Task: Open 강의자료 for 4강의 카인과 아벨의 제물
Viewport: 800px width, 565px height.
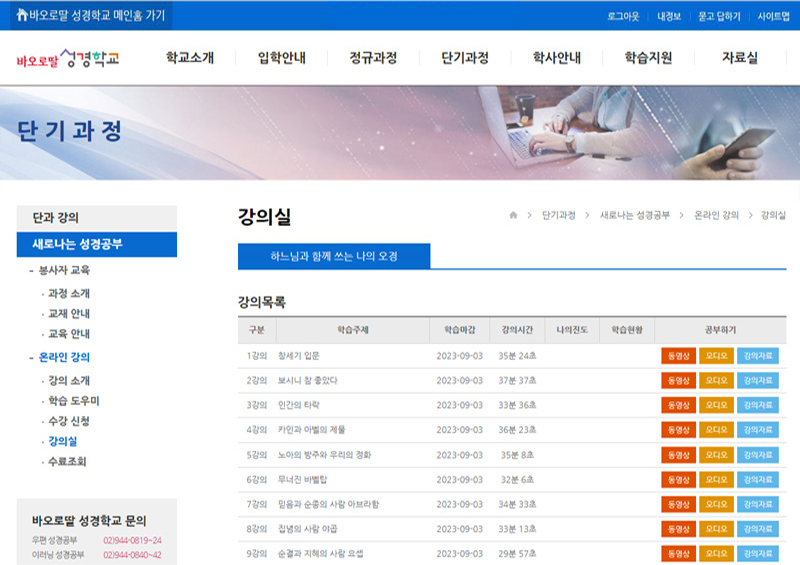Action: tap(758, 430)
